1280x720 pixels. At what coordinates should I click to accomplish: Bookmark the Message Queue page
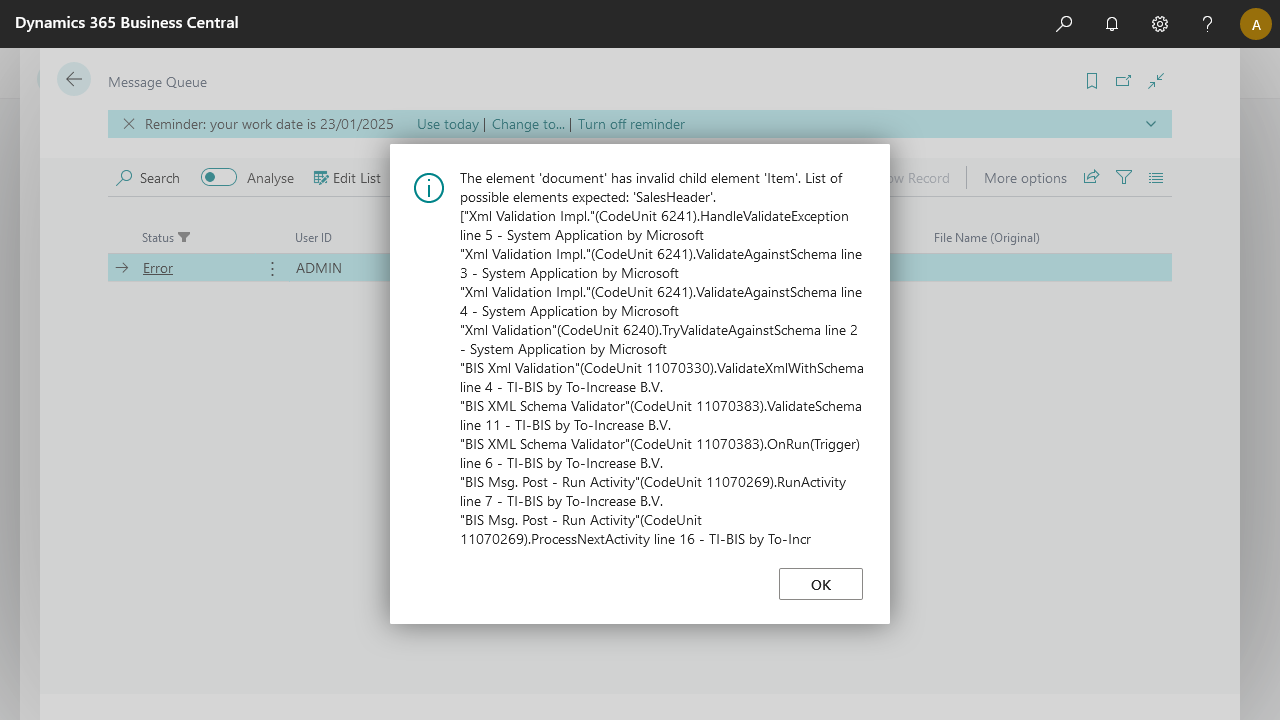1092,81
